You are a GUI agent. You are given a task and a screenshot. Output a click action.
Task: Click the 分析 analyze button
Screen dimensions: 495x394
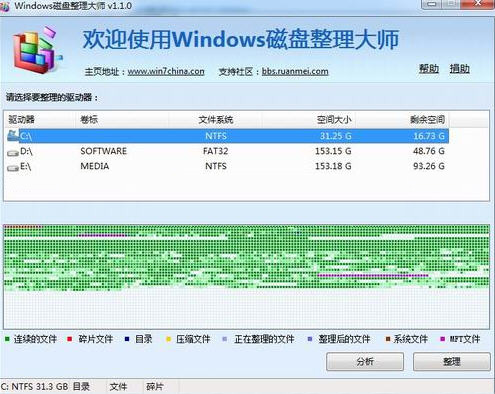coord(365,361)
